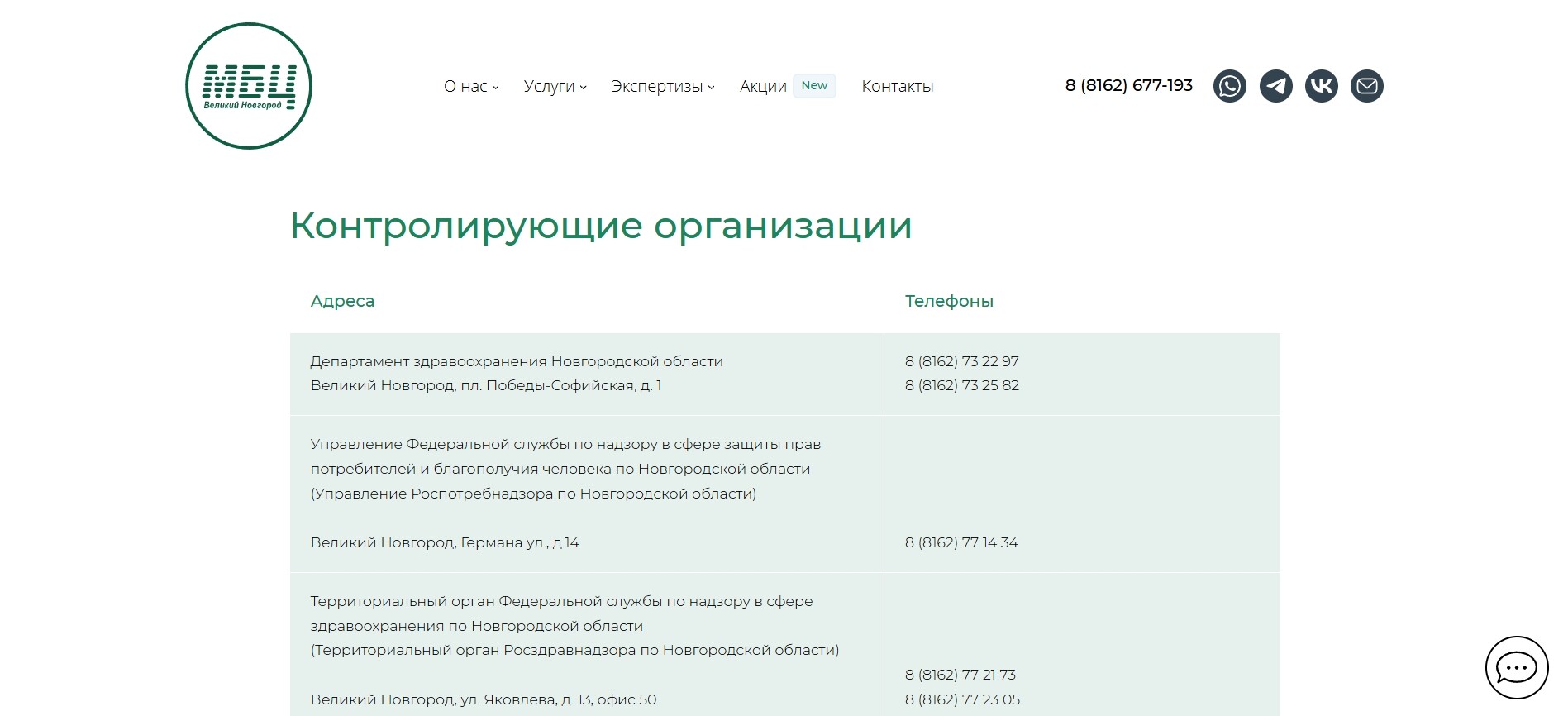Click the Адреса column header
The width and height of the screenshot is (1568, 716).
342,301
